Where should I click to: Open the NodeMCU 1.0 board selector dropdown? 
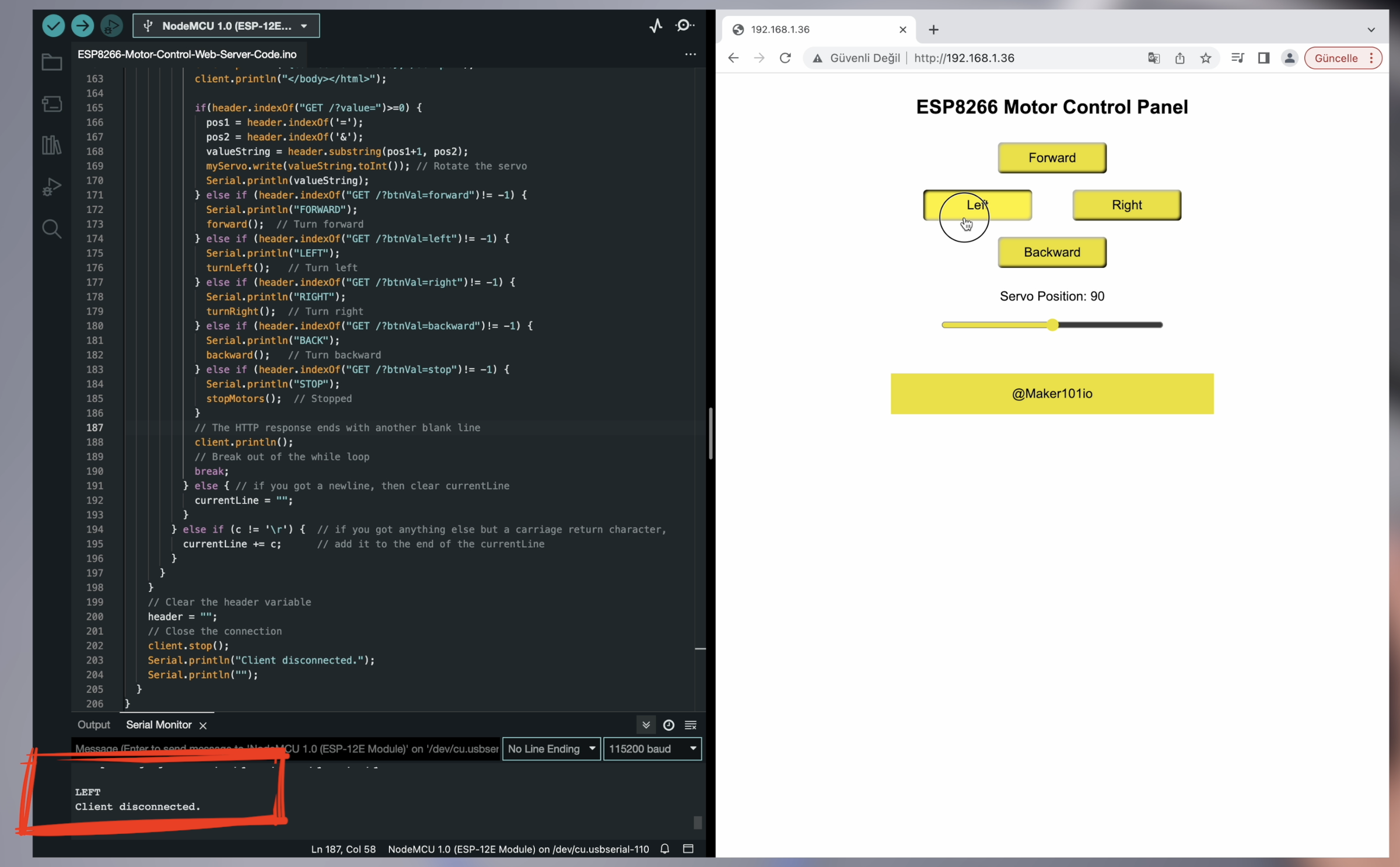(226, 26)
